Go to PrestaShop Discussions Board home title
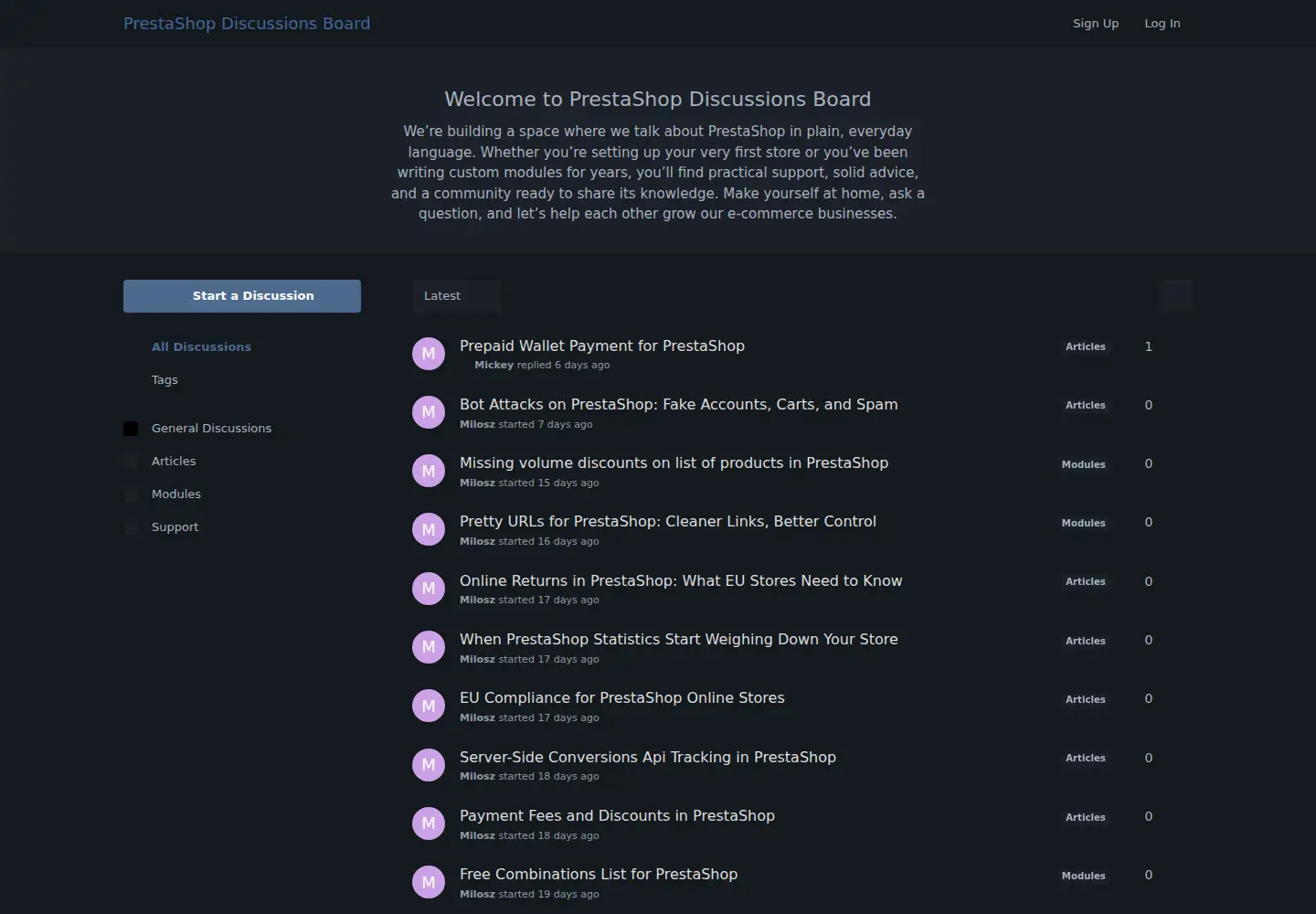The image size is (1316, 914). (247, 24)
